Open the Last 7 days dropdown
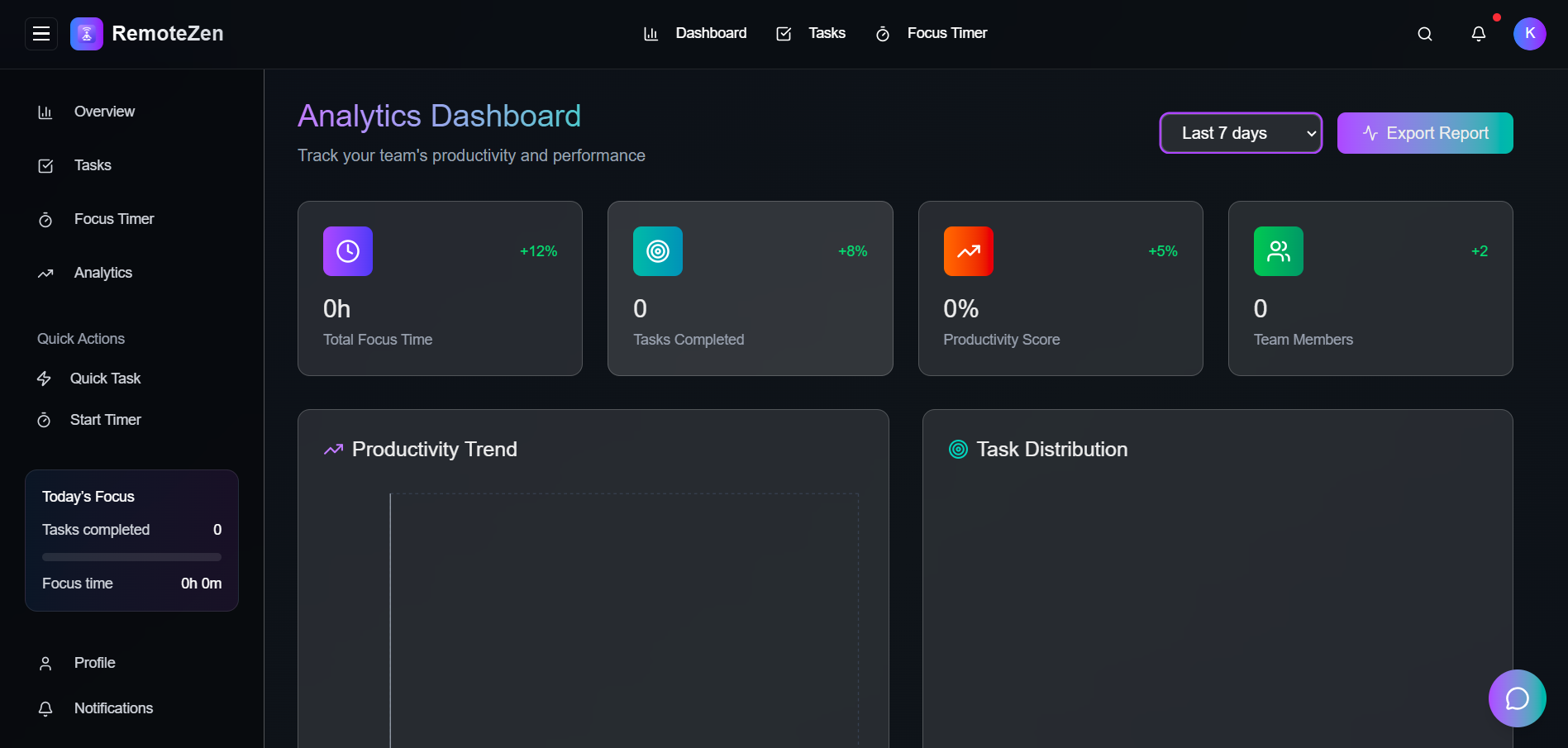1568x748 pixels. coord(1241,133)
